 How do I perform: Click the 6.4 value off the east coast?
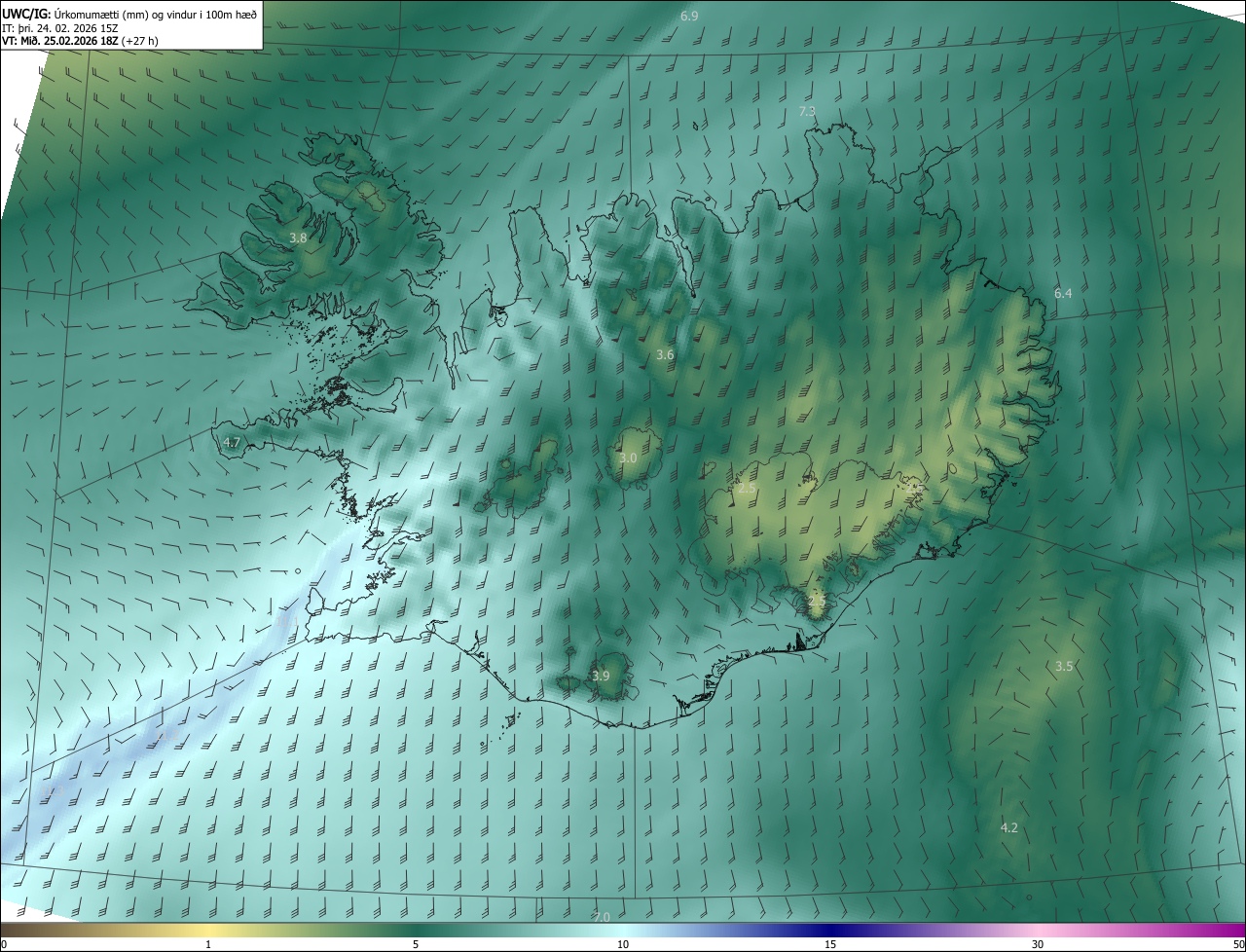(1063, 294)
